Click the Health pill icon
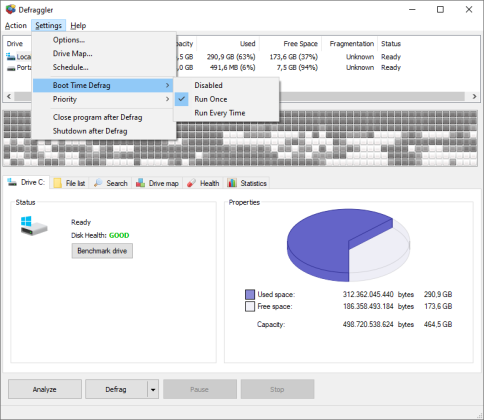Screen dimensions: 484x420 [191, 183]
